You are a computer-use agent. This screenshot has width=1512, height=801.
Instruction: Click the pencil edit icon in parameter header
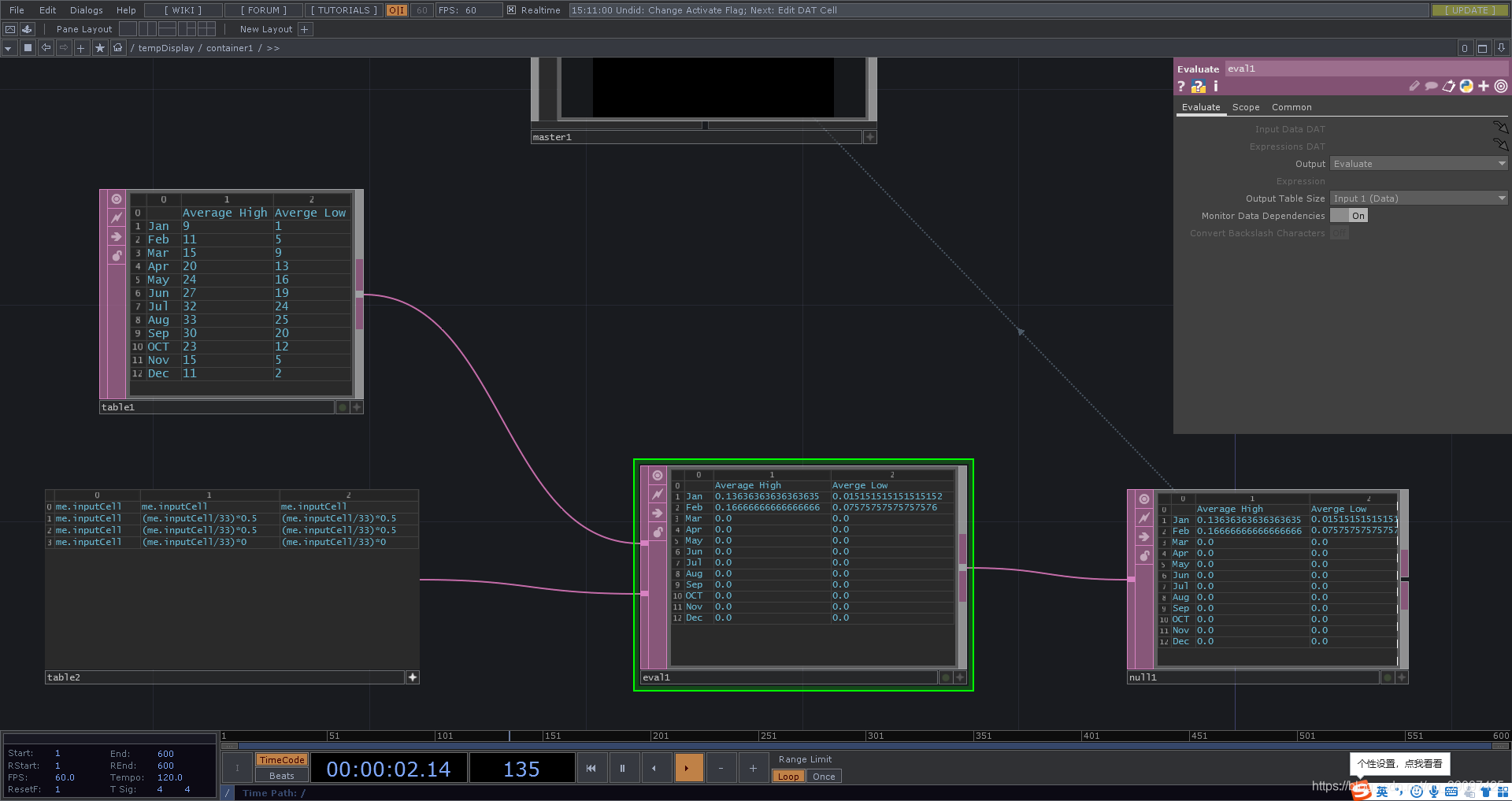1414,86
